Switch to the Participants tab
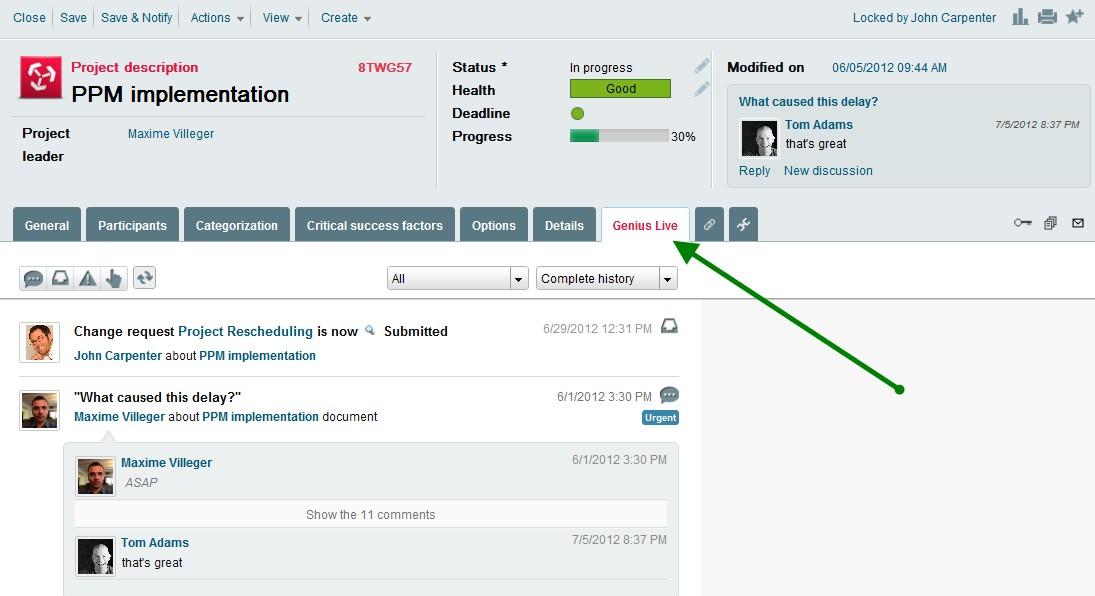 (132, 225)
